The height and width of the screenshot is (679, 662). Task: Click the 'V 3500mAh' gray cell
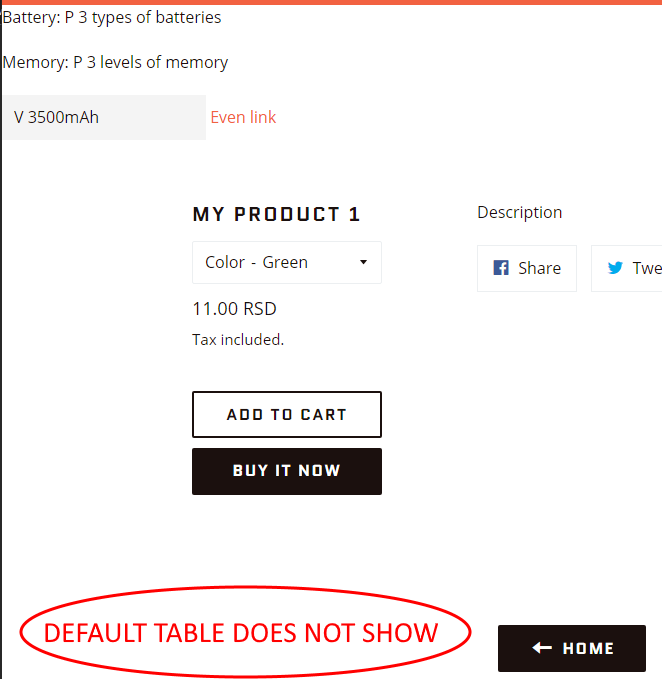(104, 117)
